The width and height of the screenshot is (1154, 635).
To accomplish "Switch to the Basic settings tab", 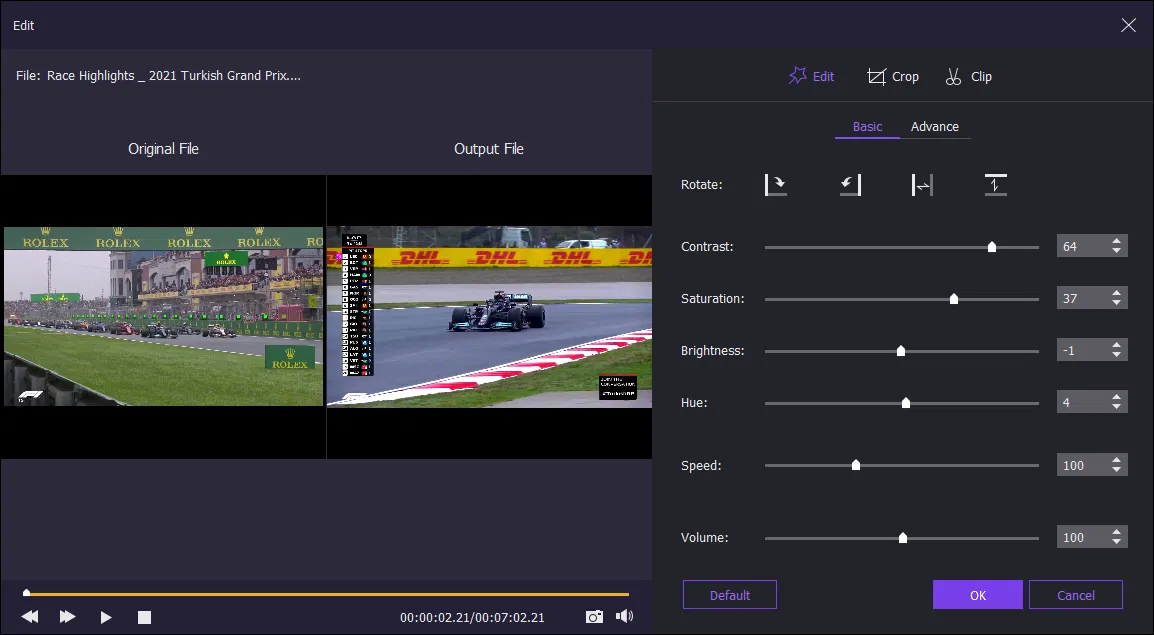I will click(x=867, y=127).
